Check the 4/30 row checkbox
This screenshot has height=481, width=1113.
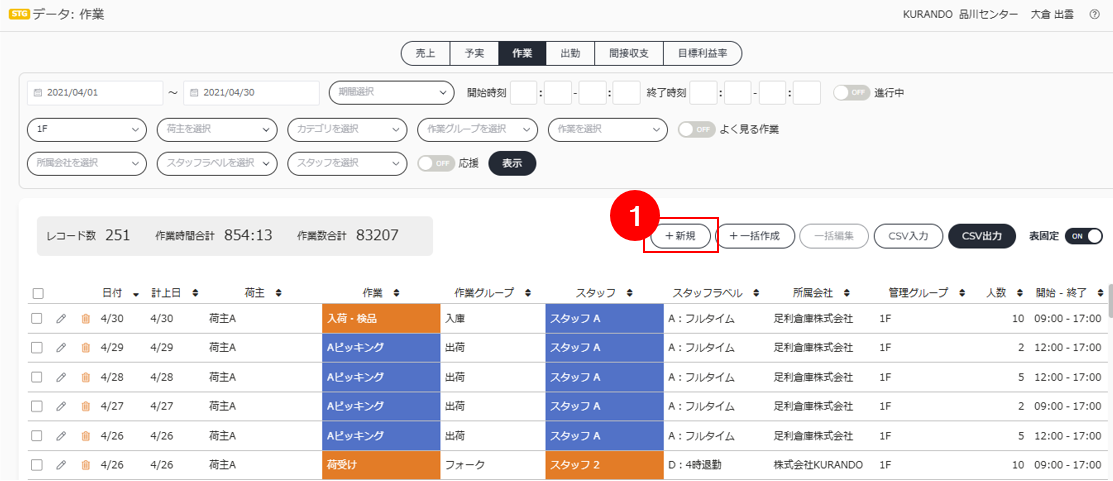[37, 319]
